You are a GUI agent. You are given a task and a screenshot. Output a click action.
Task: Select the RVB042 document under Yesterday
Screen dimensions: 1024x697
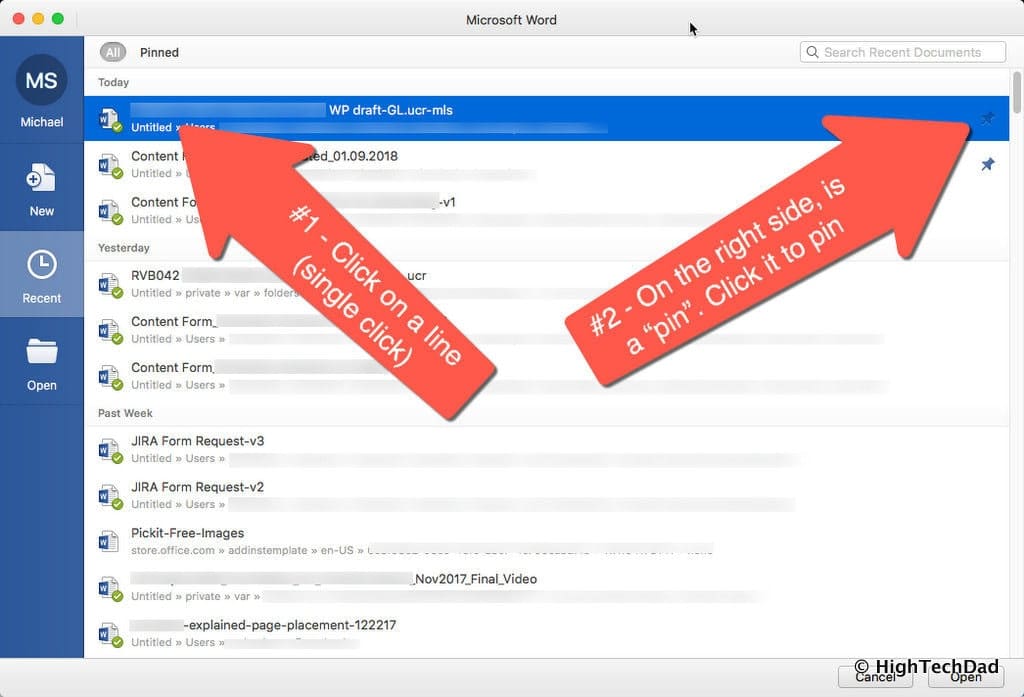coord(547,284)
